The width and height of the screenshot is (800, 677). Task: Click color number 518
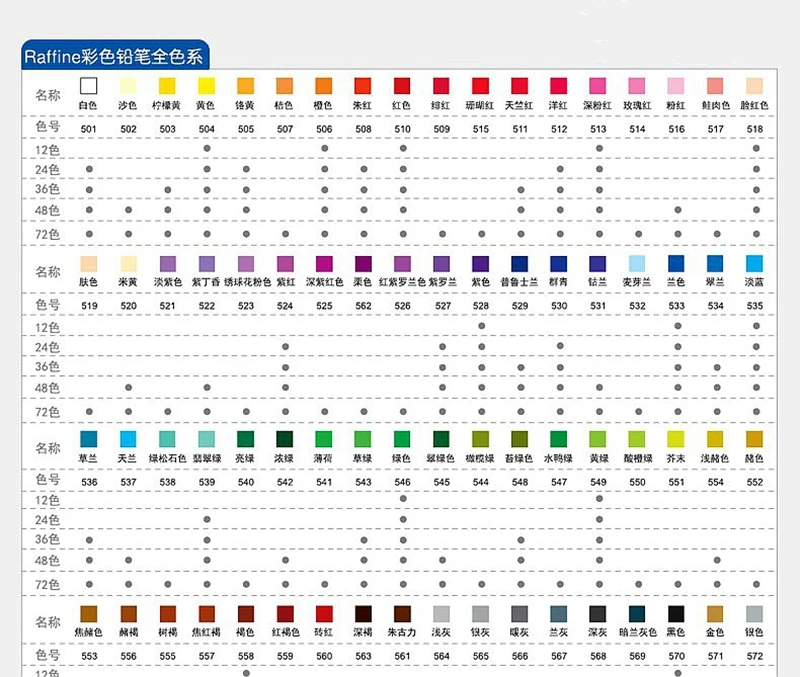pos(755,129)
